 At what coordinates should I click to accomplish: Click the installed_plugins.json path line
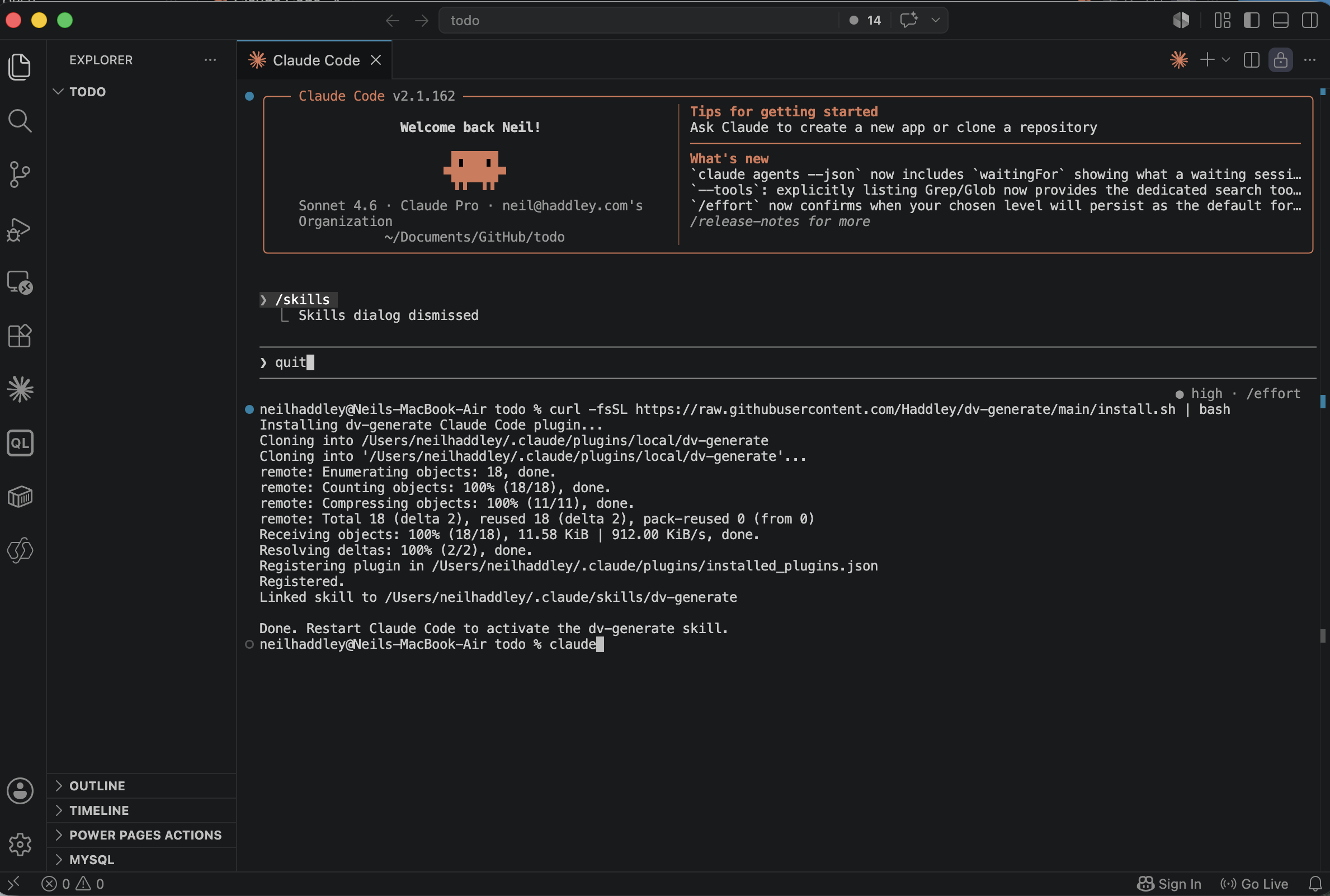pos(568,566)
